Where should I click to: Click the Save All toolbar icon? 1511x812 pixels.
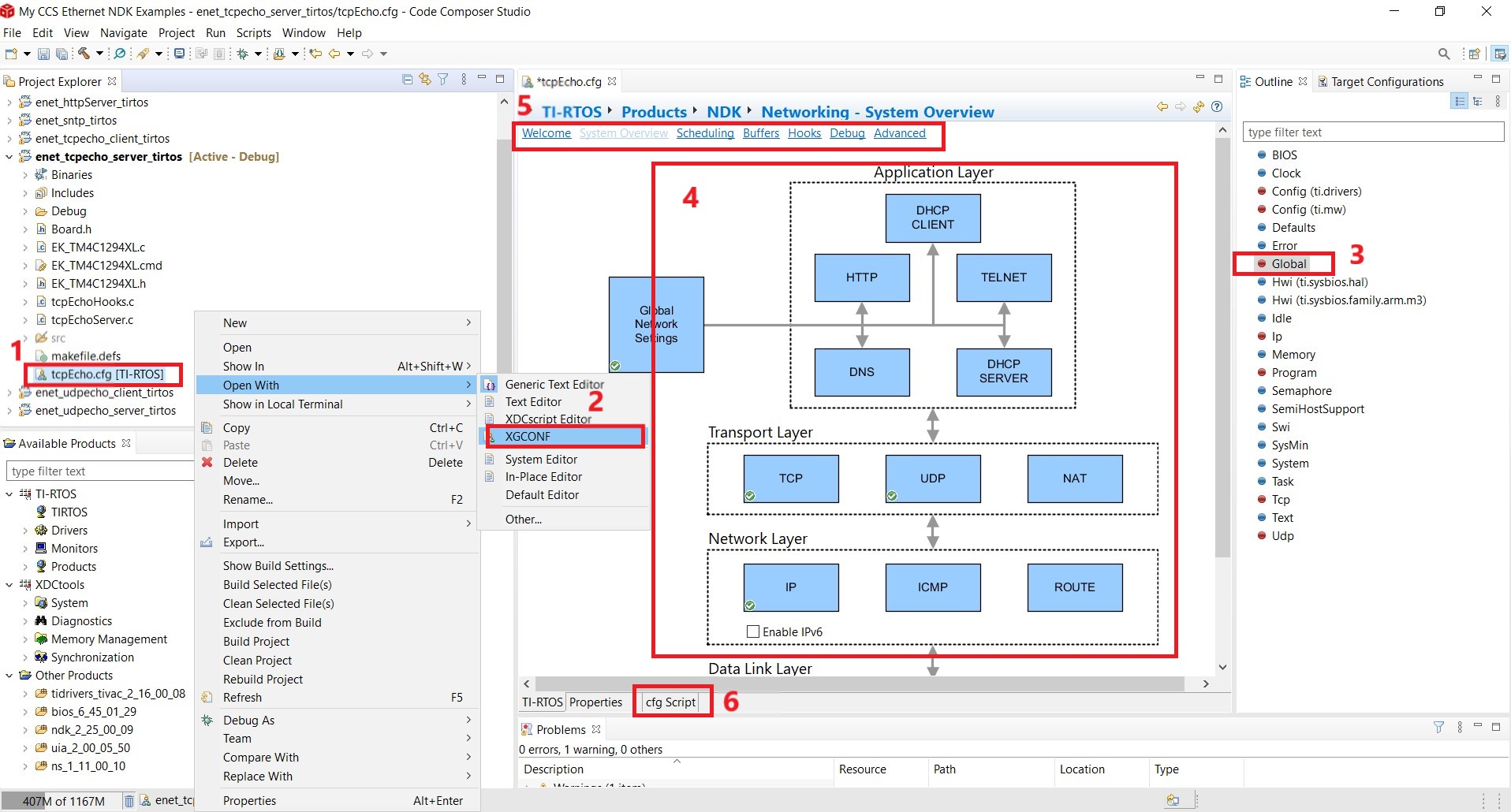click(62, 54)
